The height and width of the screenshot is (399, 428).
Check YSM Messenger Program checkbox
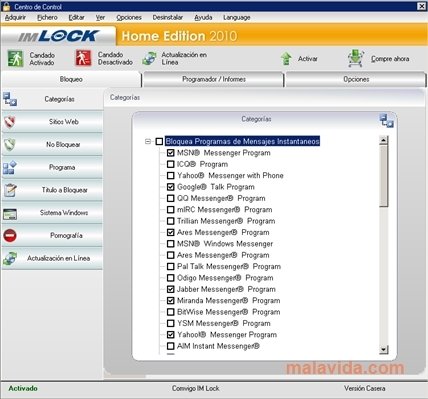tap(171, 323)
